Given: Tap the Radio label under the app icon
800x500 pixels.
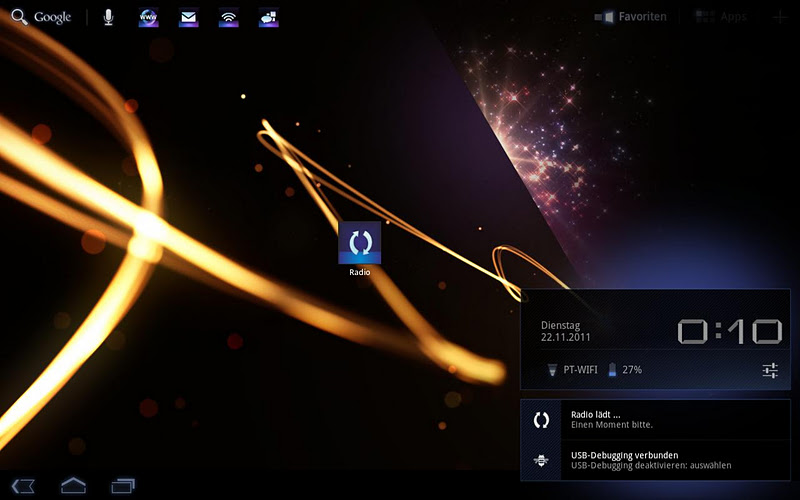Looking at the screenshot, I should coord(360,272).
